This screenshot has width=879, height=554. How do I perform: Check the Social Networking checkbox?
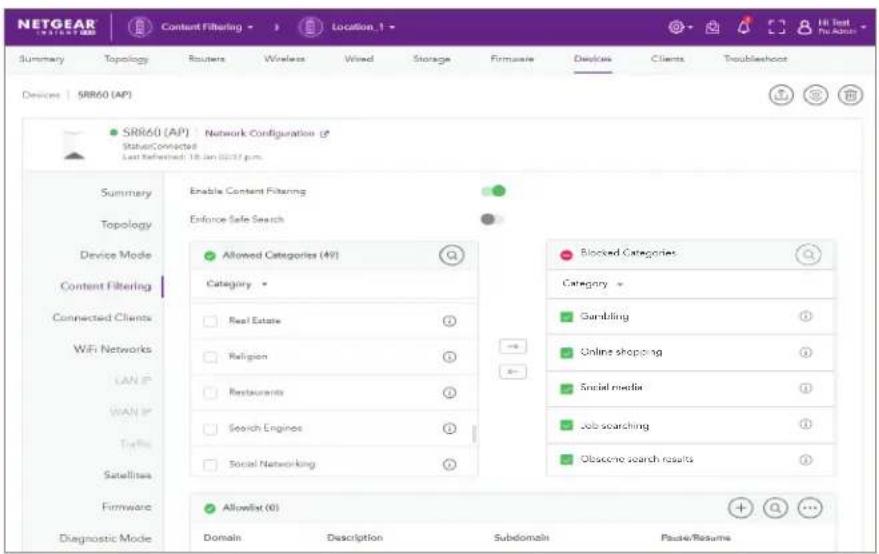[210, 465]
